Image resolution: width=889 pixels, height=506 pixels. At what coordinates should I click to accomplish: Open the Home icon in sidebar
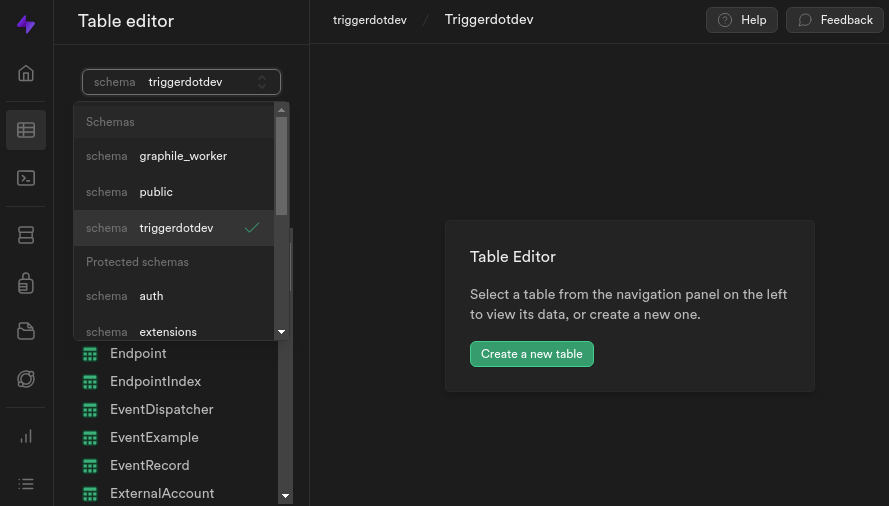(26, 73)
